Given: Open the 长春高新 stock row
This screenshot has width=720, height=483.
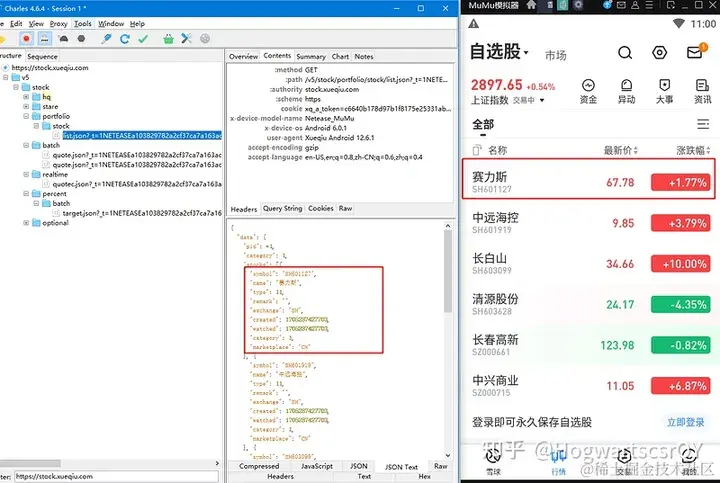Looking at the screenshot, I should click(x=590, y=345).
